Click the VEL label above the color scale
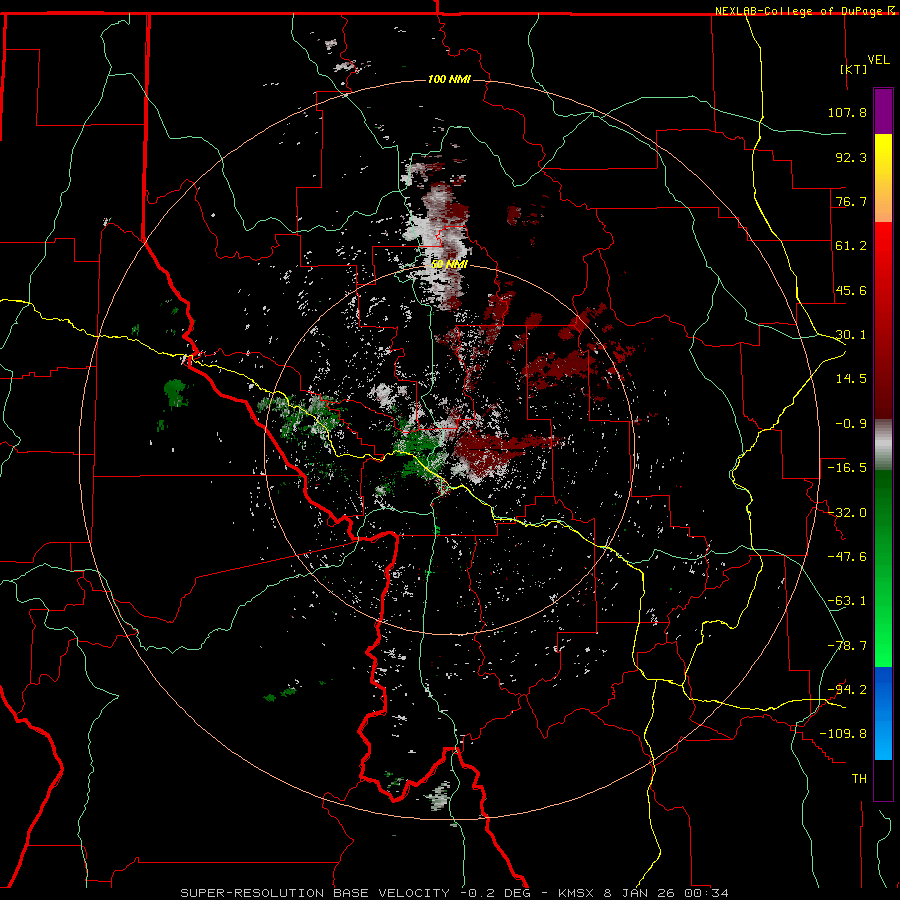Viewport: 900px width, 900px height. [879, 60]
